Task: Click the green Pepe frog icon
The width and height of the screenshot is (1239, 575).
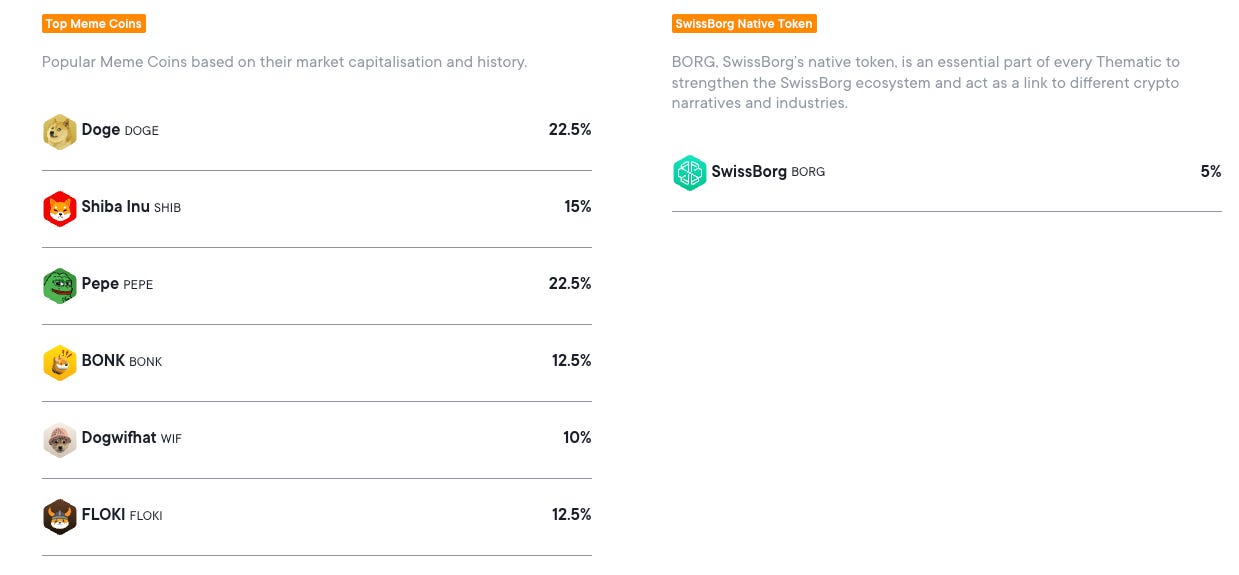Action: pos(60,285)
